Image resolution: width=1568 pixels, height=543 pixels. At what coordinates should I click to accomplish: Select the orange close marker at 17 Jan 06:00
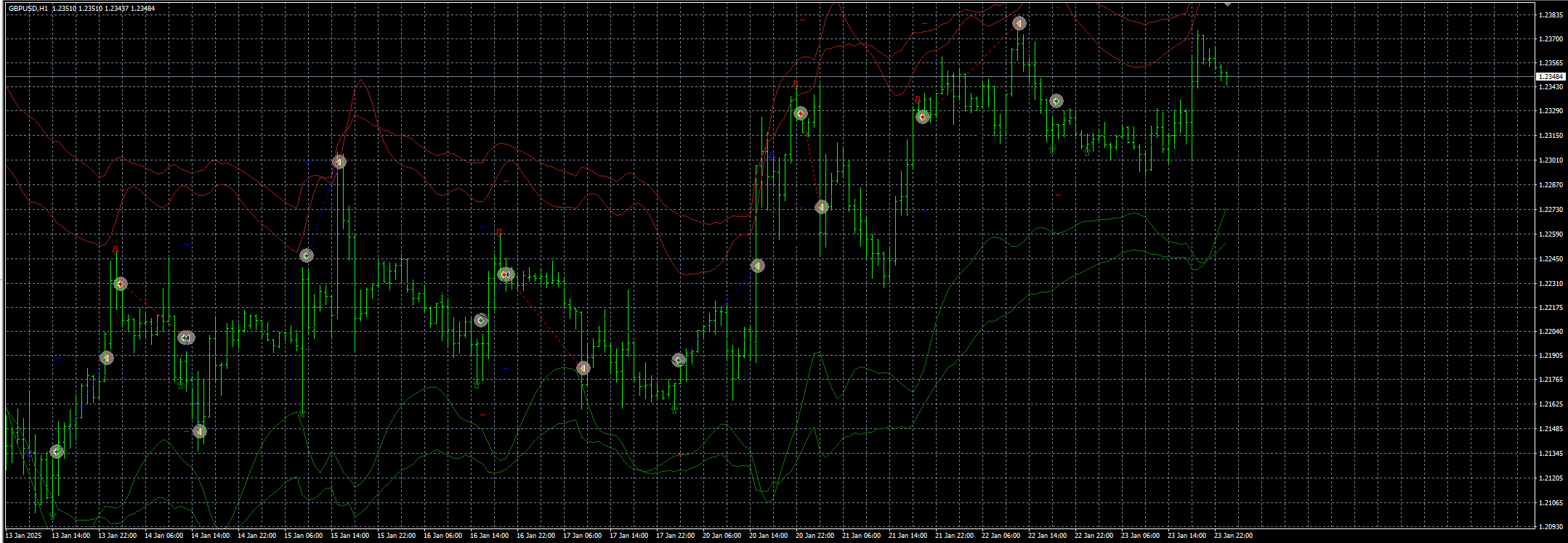(583, 368)
